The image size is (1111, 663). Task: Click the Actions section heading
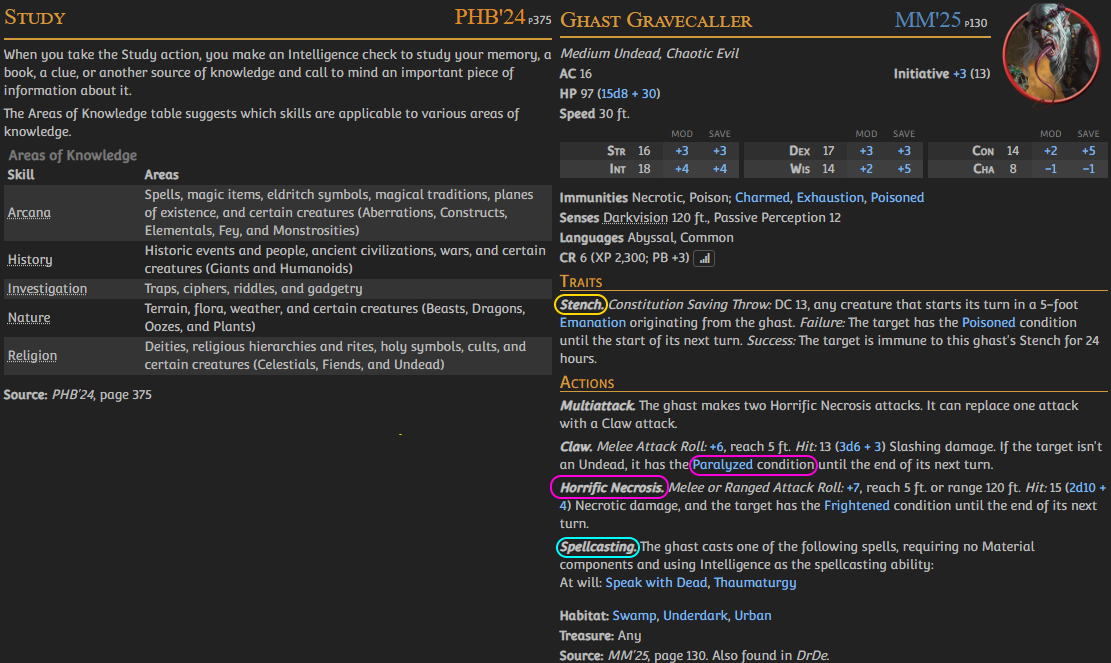click(587, 382)
